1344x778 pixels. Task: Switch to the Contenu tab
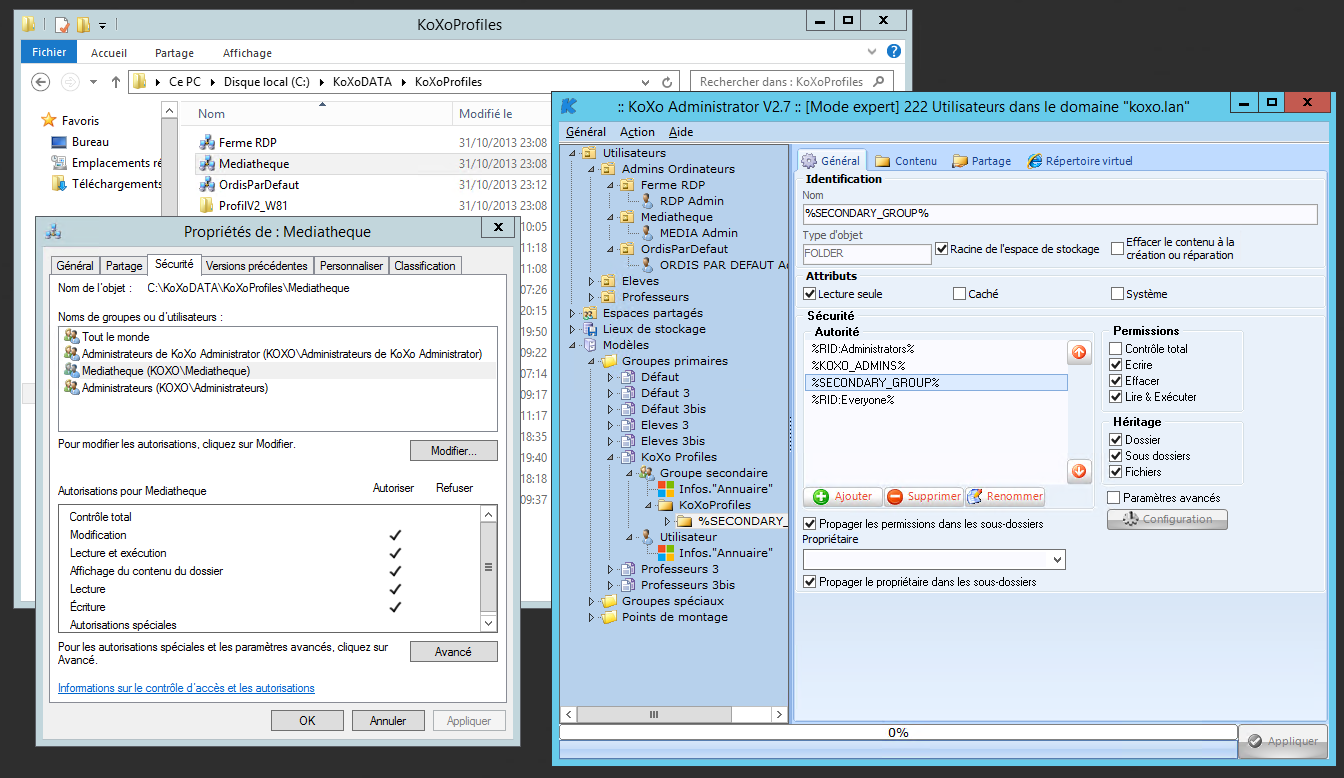(x=906, y=161)
